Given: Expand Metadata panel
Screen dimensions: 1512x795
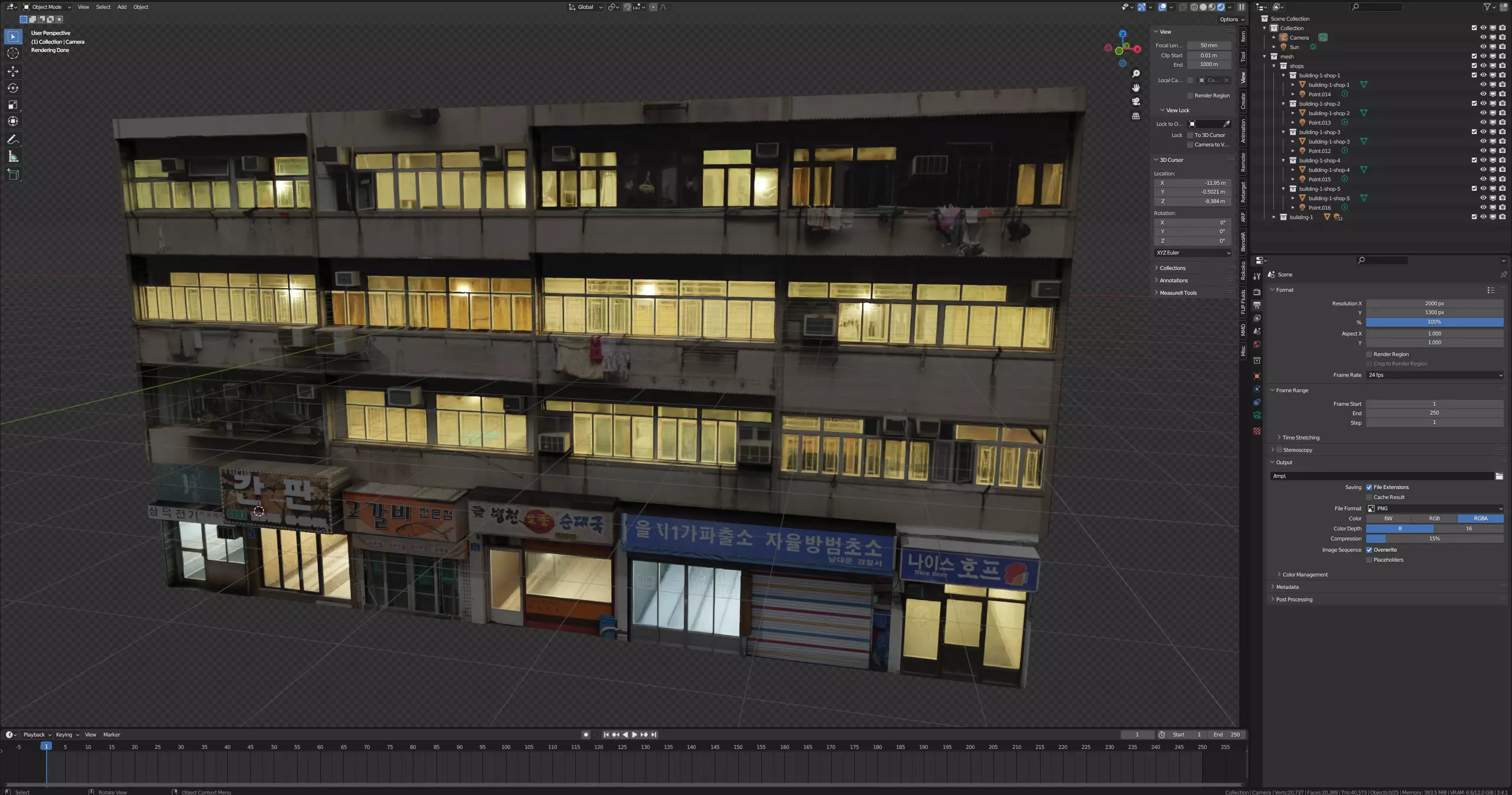Looking at the screenshot, I should pos(1287,587).
